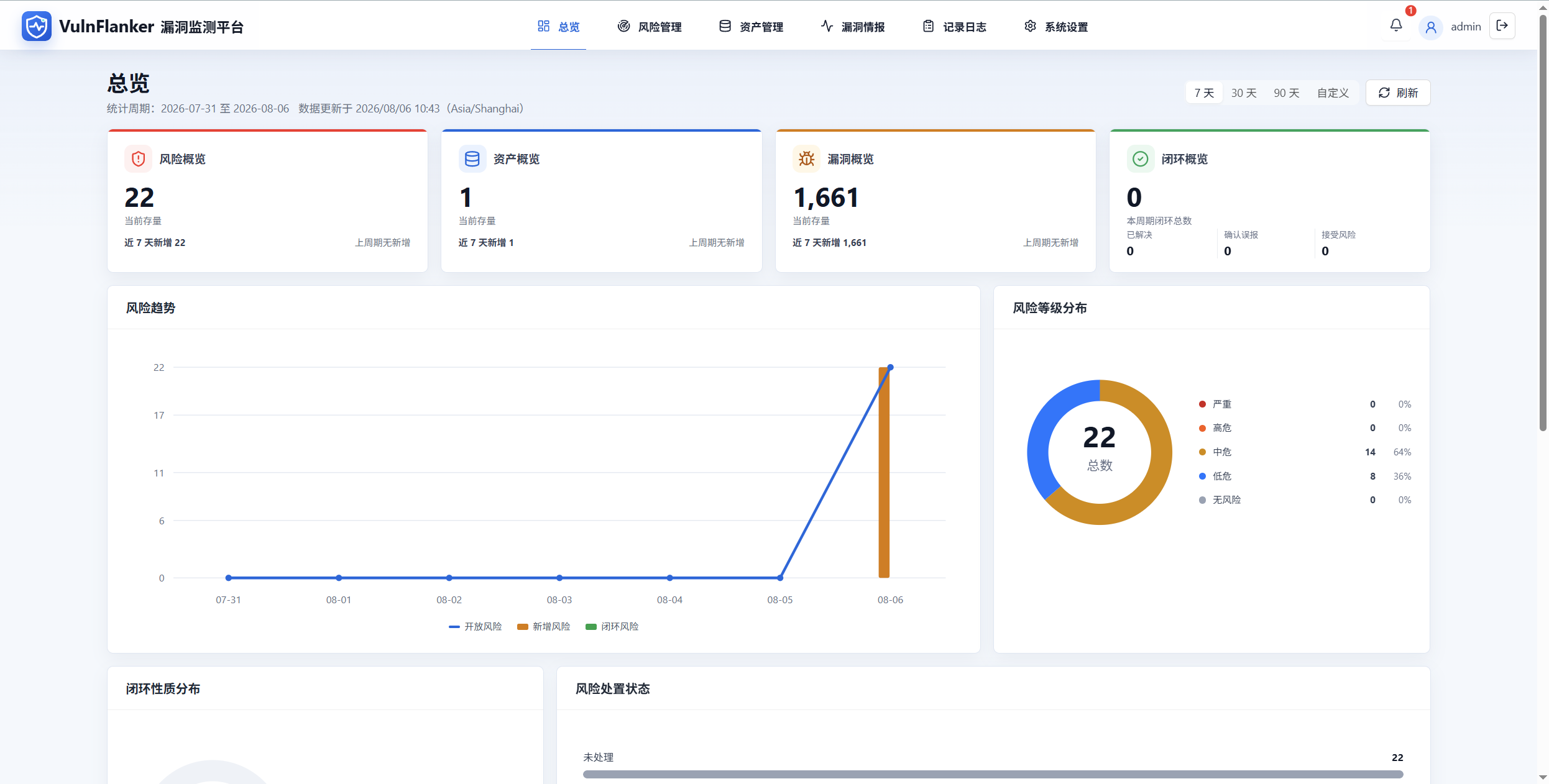The height and width of the screenshot is (784, 1549).
Task: Click 近 7 天新增 22 text
Action: click(x=155, y=243)
